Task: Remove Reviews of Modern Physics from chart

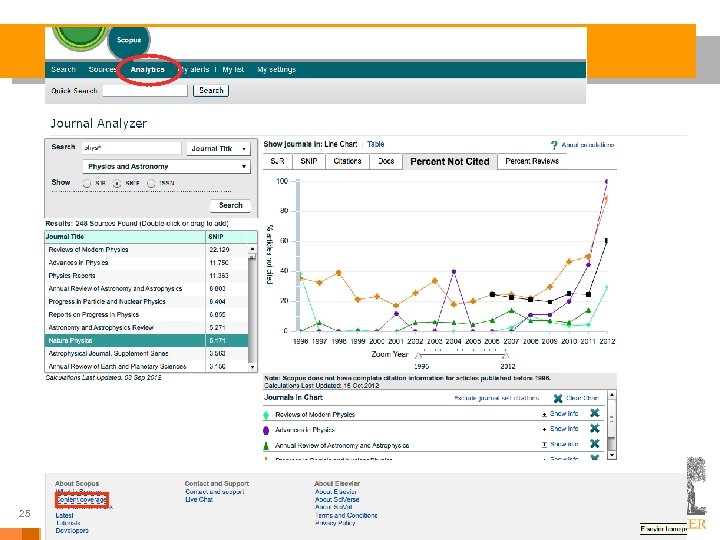Action: pyautogui.click(x=595, y=413)
